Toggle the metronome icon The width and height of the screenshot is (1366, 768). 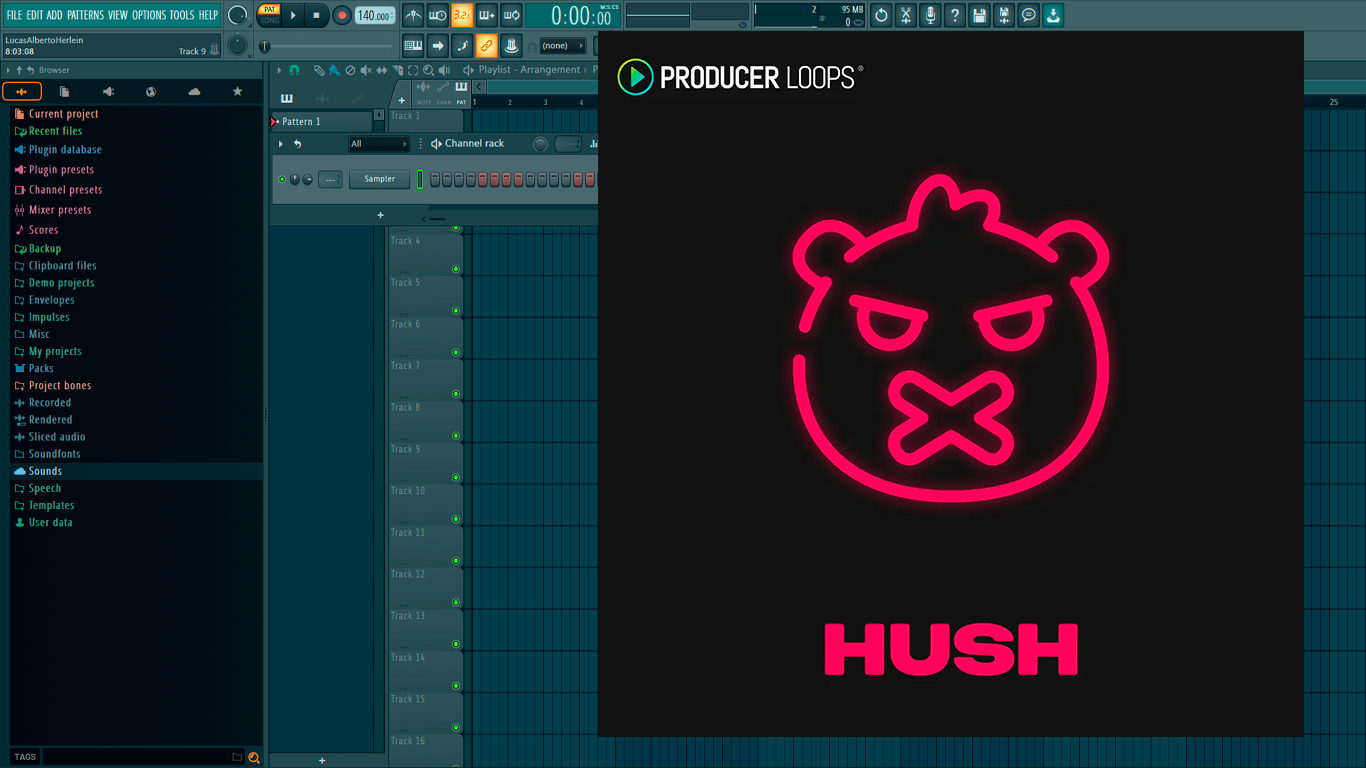click(x=413, y=15)
